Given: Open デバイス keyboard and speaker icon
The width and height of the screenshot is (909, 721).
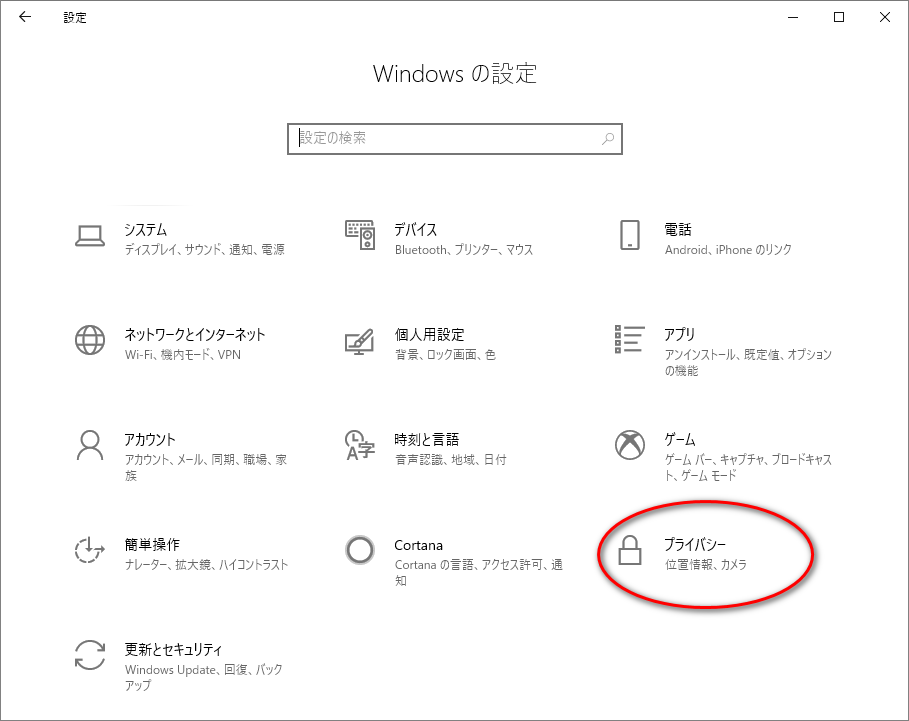Looking at the screenshot, I should tap(359, 236).
